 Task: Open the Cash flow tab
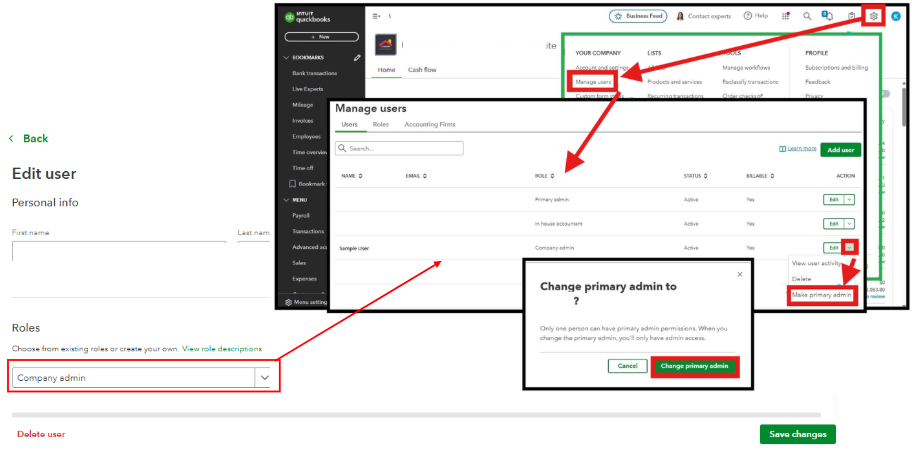[x=422, y=70]
